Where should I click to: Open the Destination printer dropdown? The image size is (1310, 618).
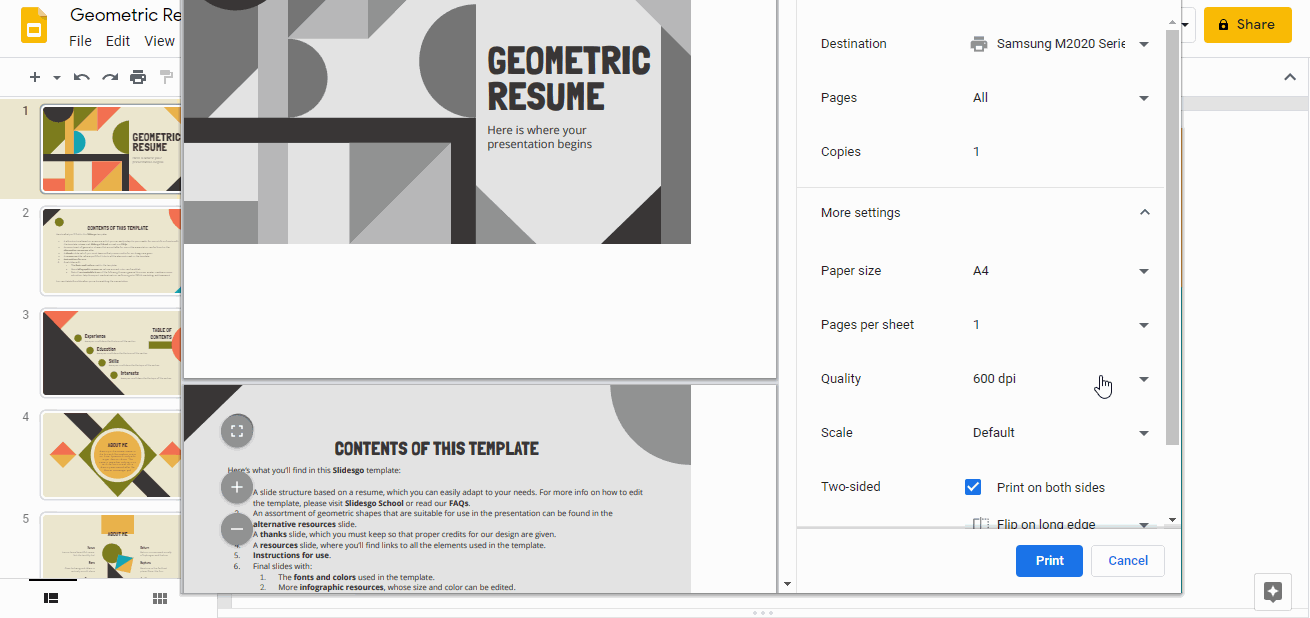(x=1060, y=44)
